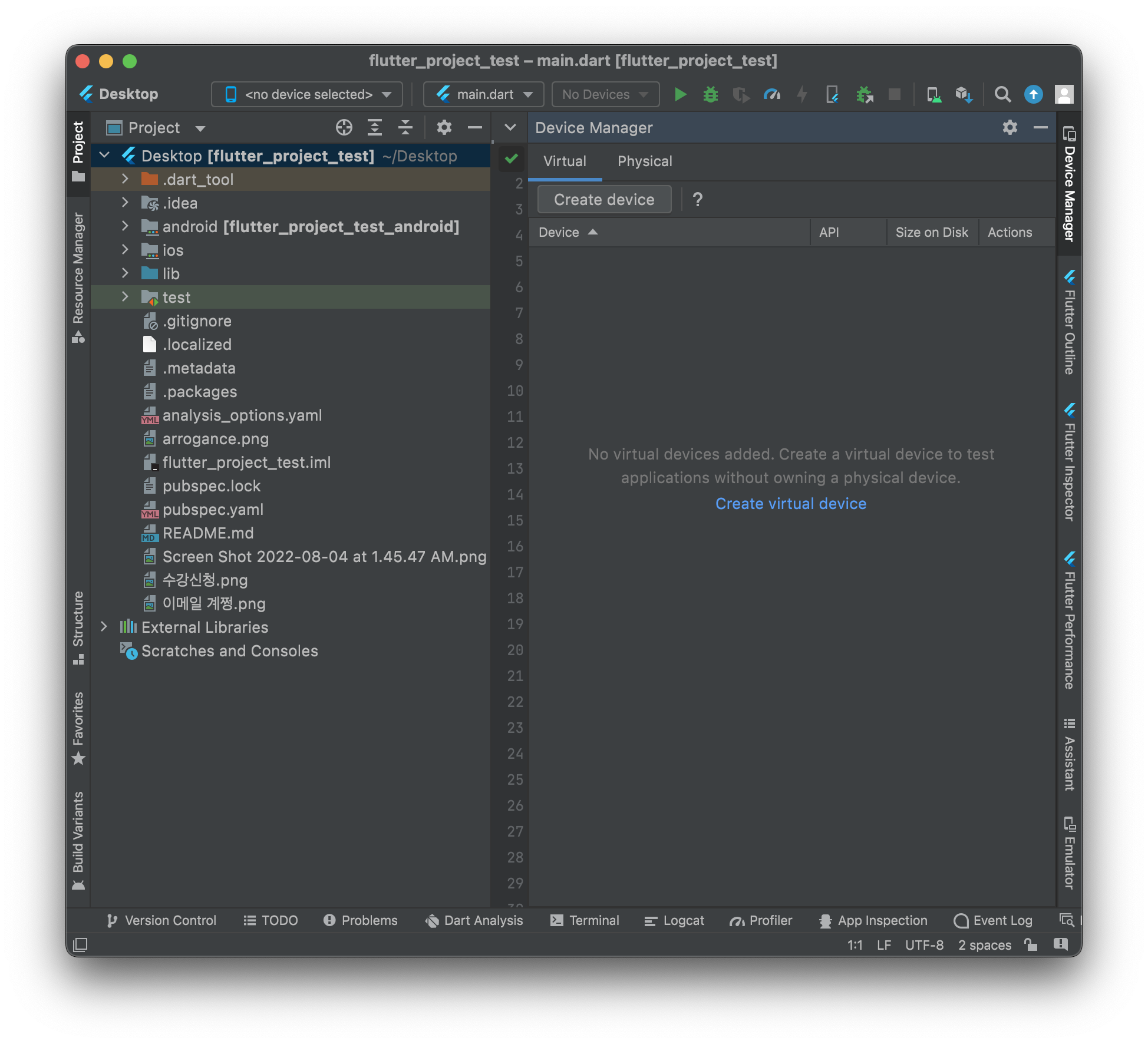Image resolution: width=1148 pixels, height=1044 pixels.
Task: Click the Select Opened File crosshair icon
Action: point(344,127)
